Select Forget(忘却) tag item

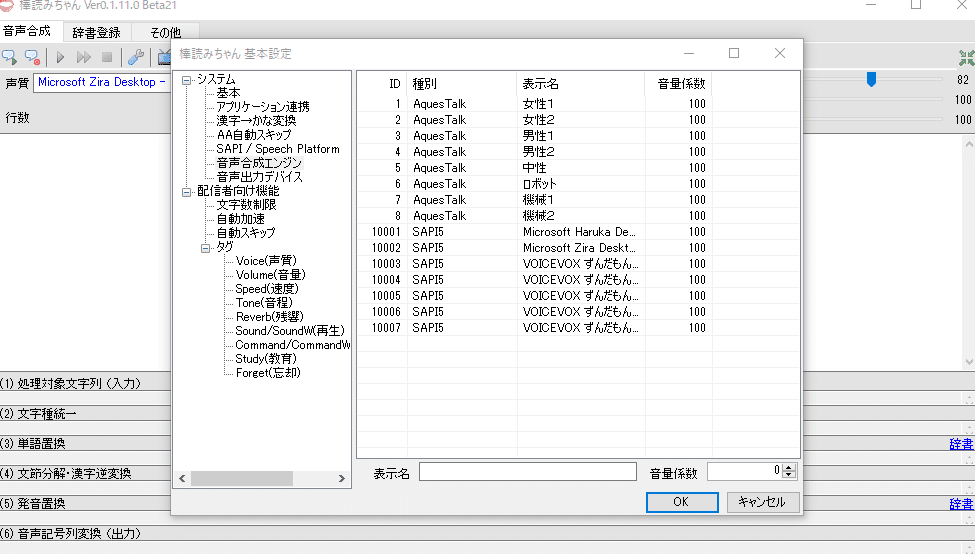[268, 373]
